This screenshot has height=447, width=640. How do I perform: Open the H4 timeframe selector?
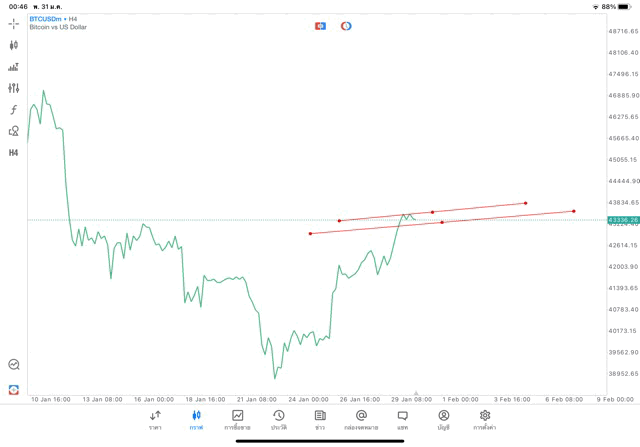pos(14,152)
